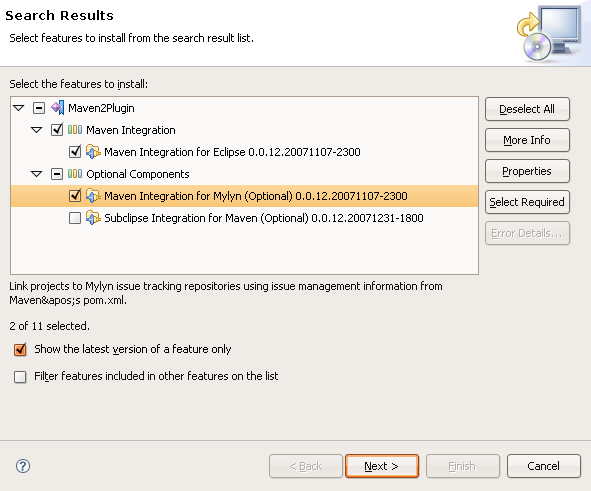The width and height of the screenshot is (591, 491).
Task: Click the Optional Components category icon
Action: click(75, 174)
